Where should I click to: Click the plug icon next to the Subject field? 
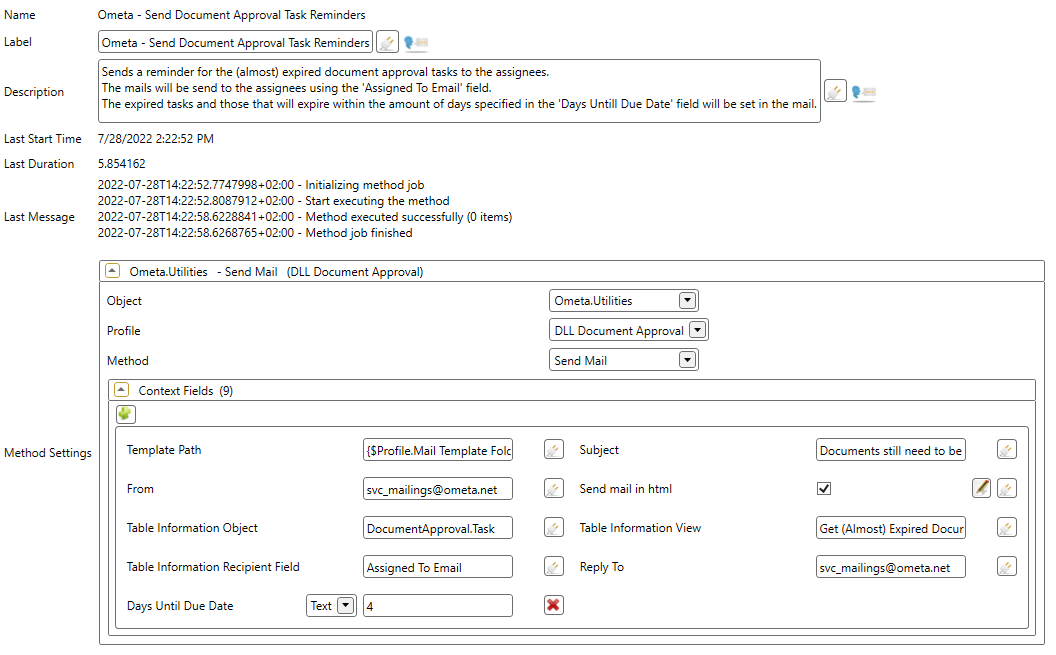pos(1007,449)
